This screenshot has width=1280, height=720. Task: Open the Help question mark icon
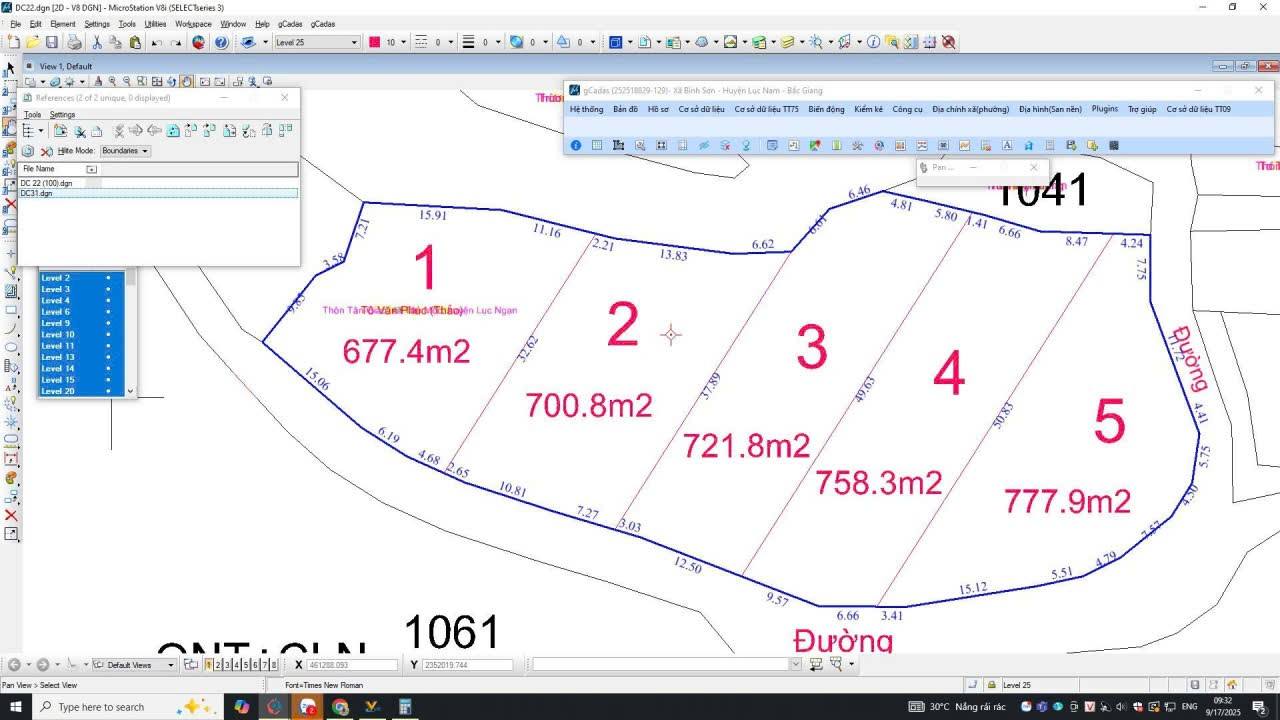click(x=221, y=42)
